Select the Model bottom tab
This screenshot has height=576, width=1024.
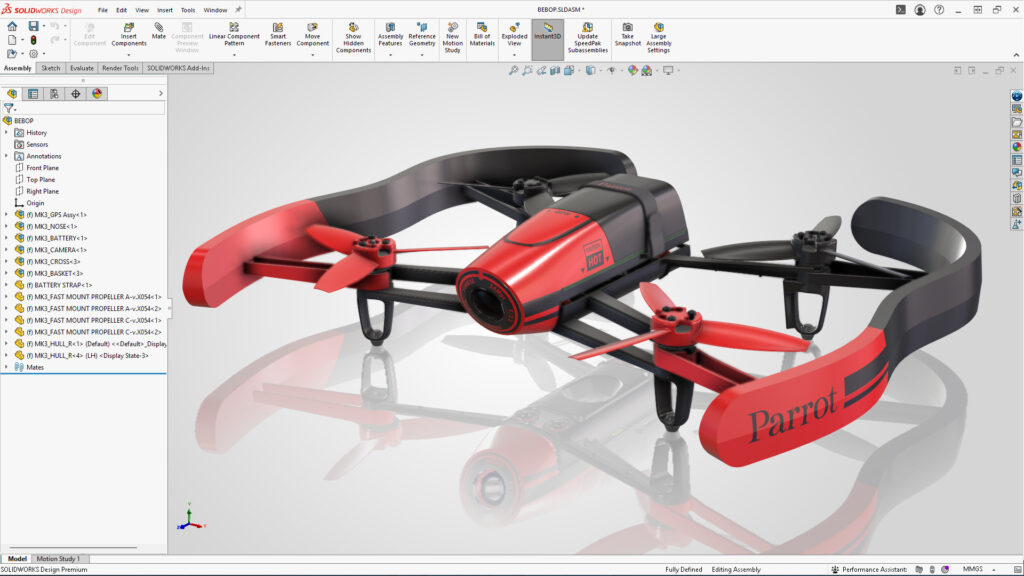(x=17, y=559)
